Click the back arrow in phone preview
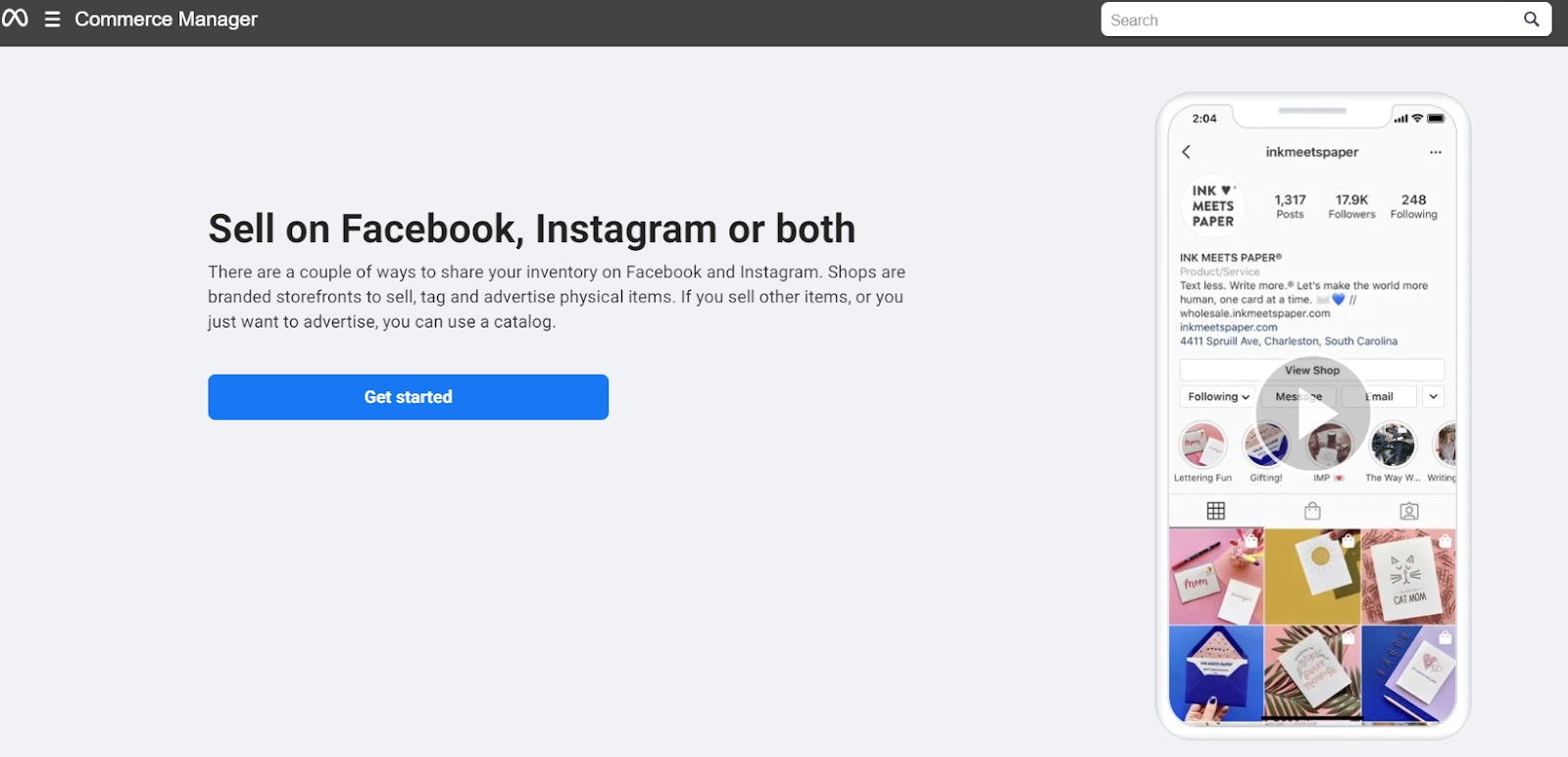This screenshot has width=1568, height=757. (x=1186, y=152)
